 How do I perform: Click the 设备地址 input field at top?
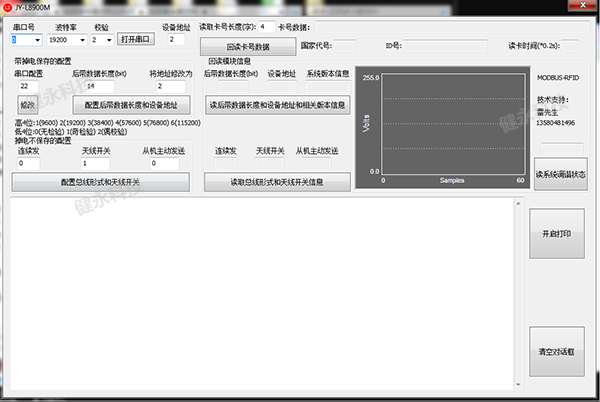click(176, 40)
